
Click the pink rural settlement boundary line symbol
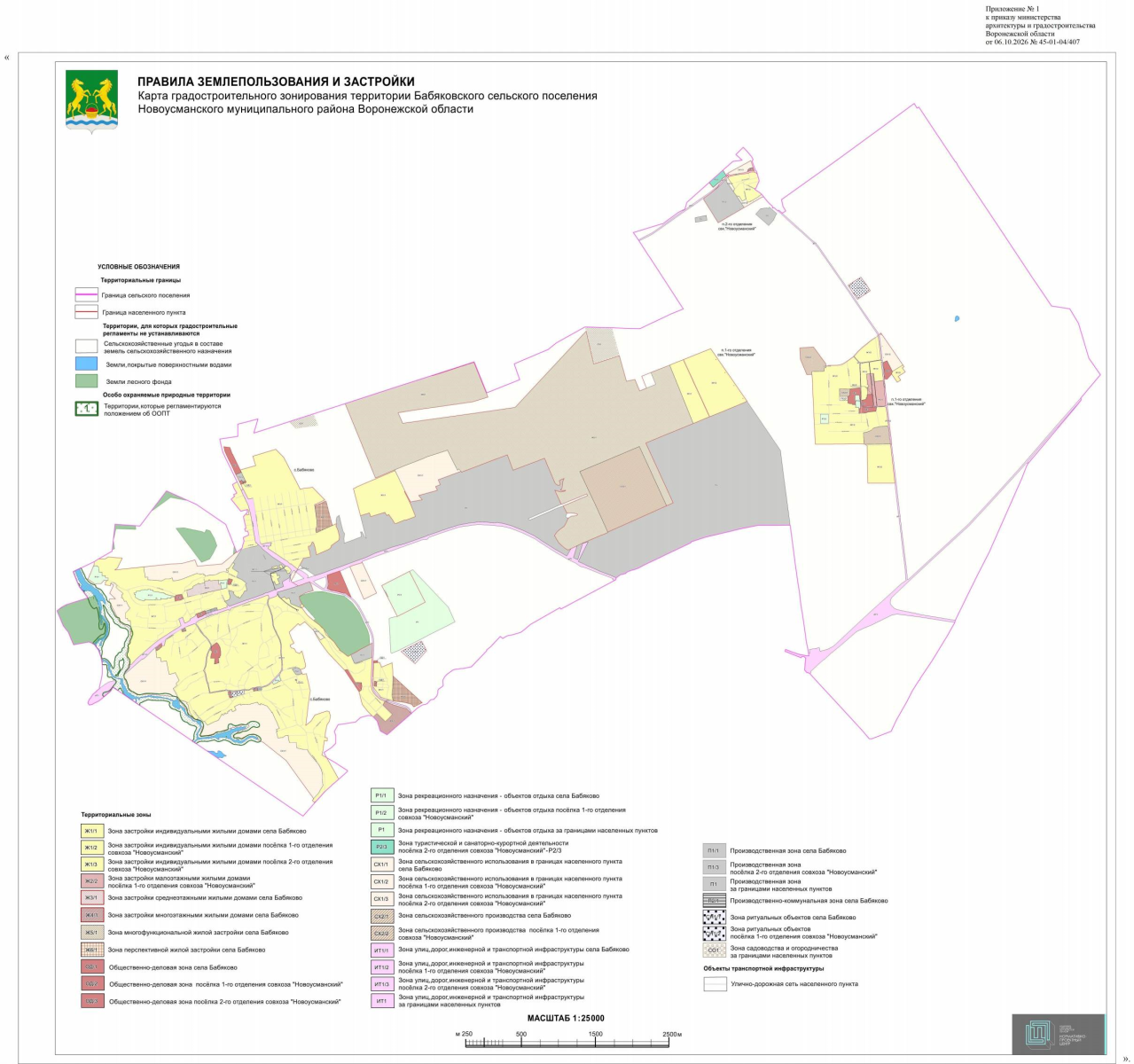click(86, 295)
